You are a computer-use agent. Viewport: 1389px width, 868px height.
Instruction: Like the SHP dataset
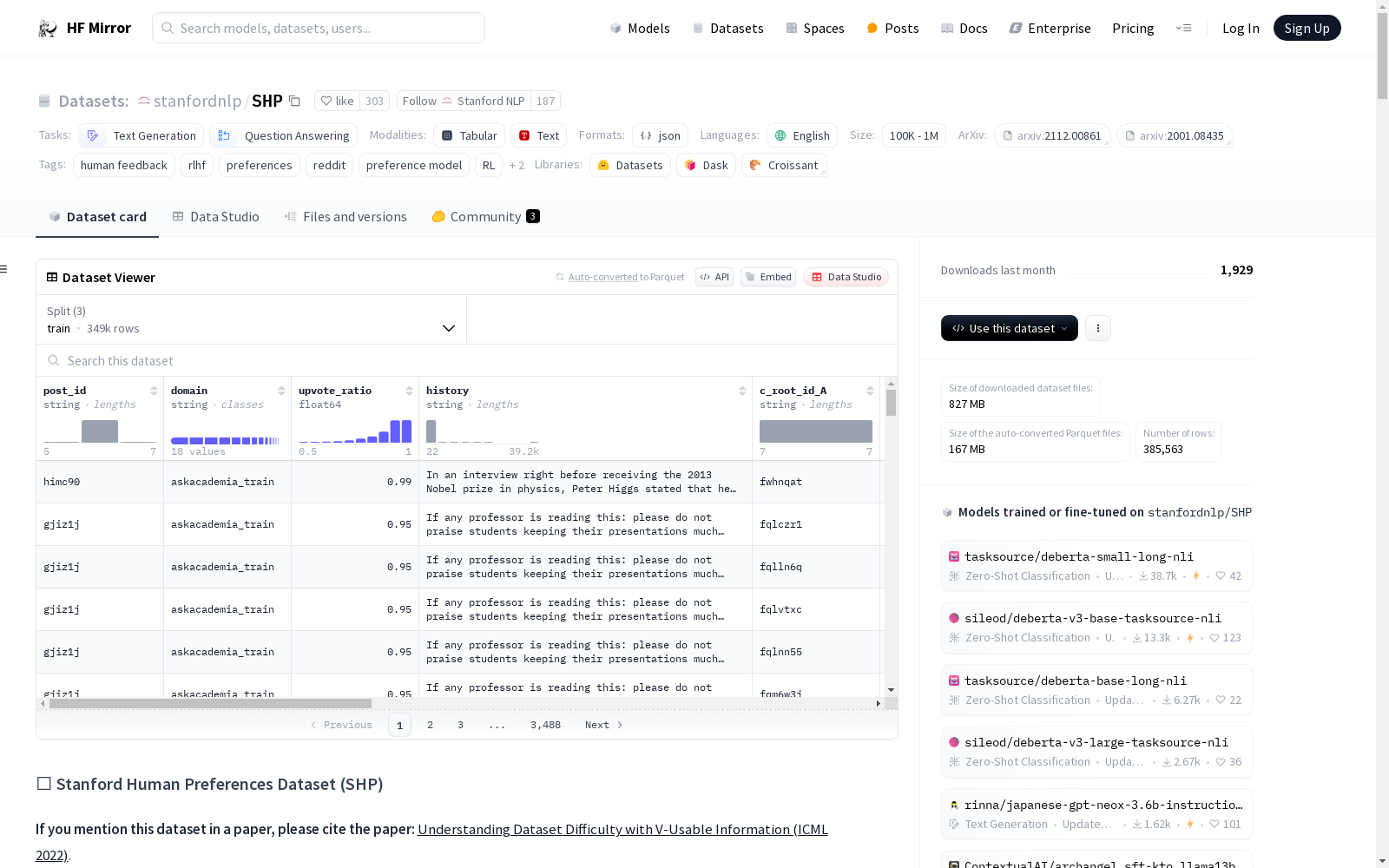(x=338, y=101)
